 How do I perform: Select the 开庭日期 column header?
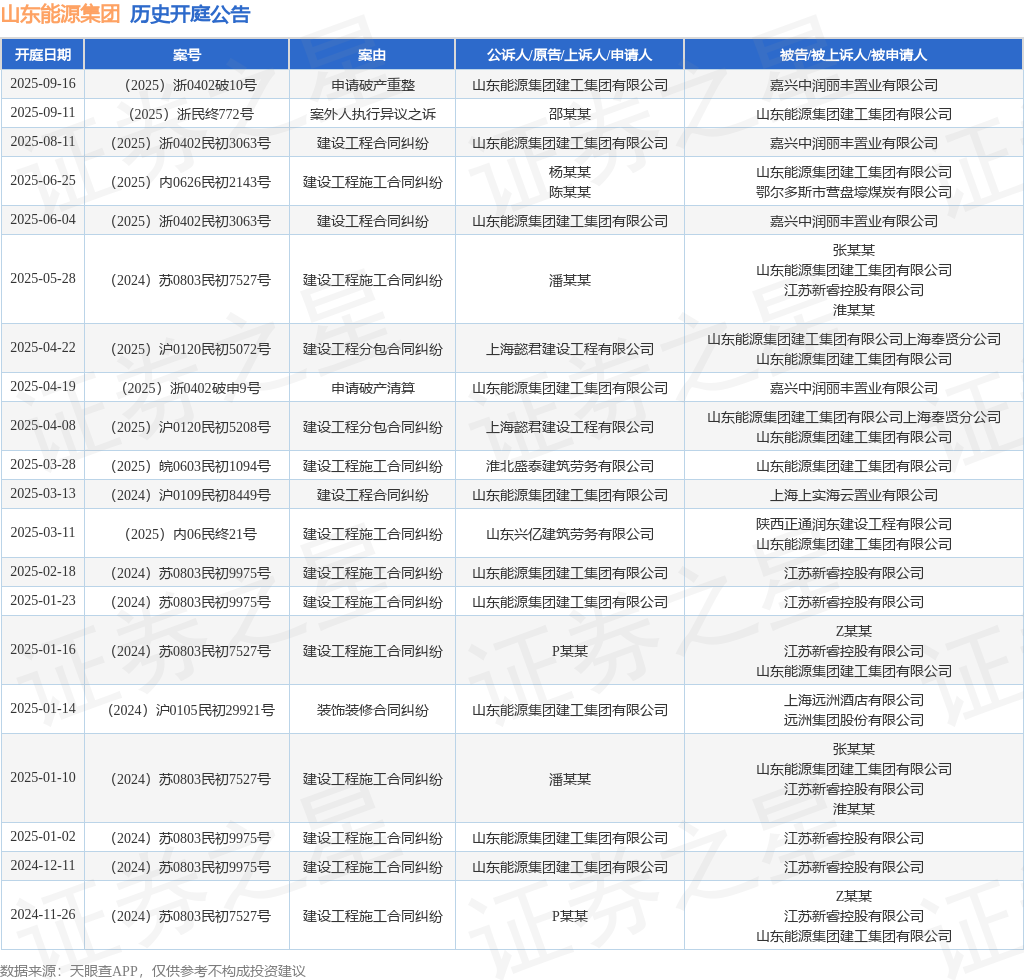pos(42,55)
